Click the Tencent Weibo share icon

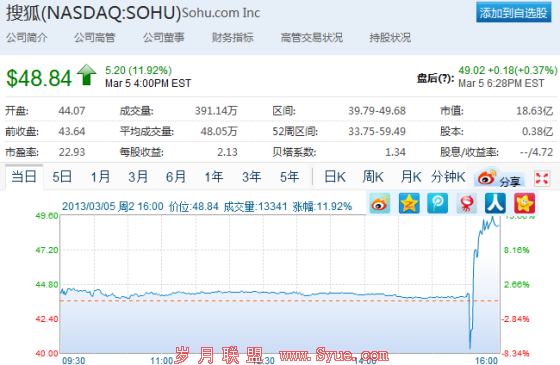(x=438, y=203)
